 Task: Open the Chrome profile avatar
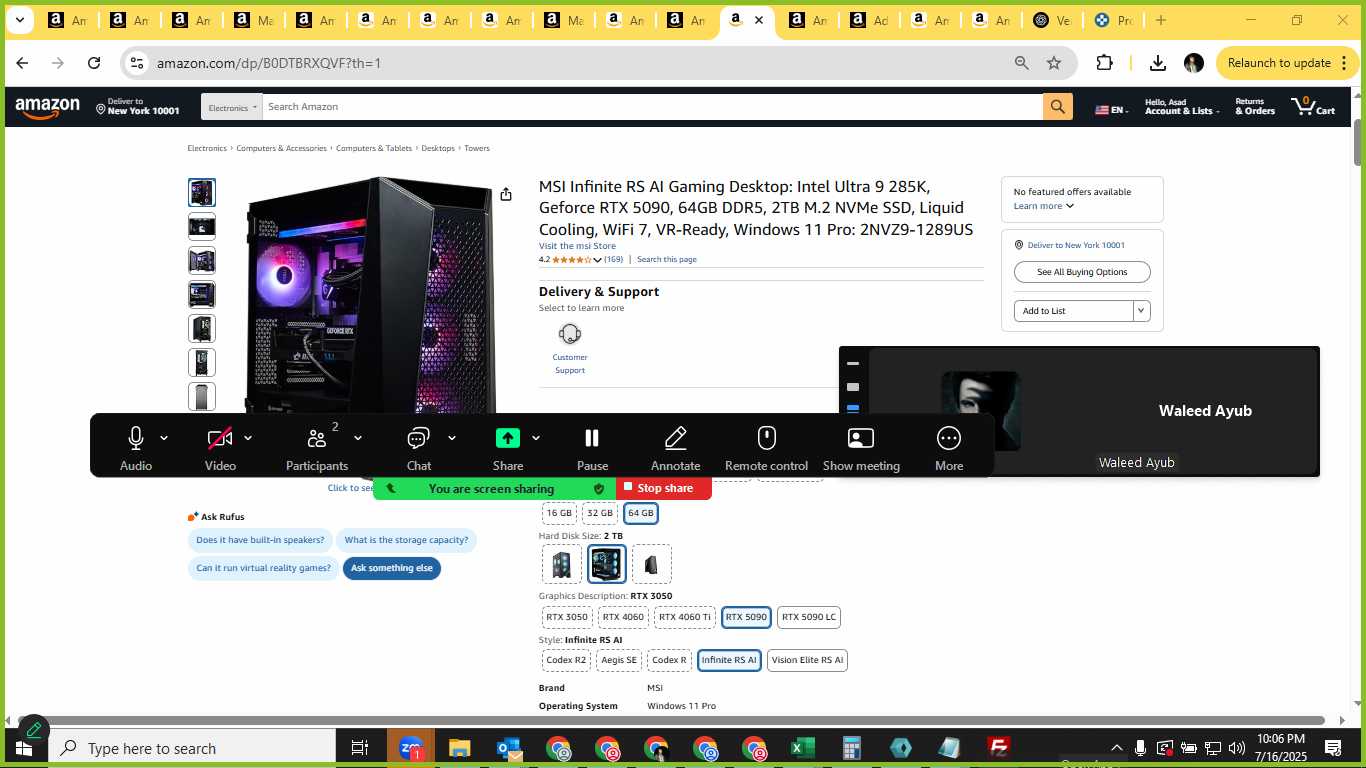pyautogui.click(x=1193, y=63)
